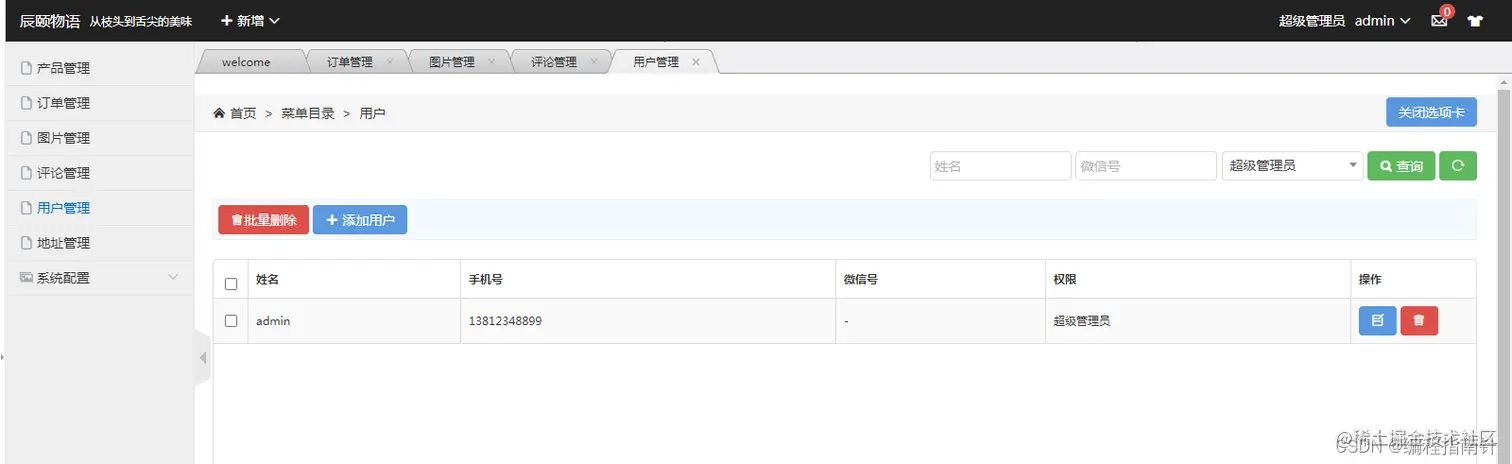This screenshot has height=464, width=1512.
Task: Expand the 系统配置 sidebar menu
Action: (100, 278)
